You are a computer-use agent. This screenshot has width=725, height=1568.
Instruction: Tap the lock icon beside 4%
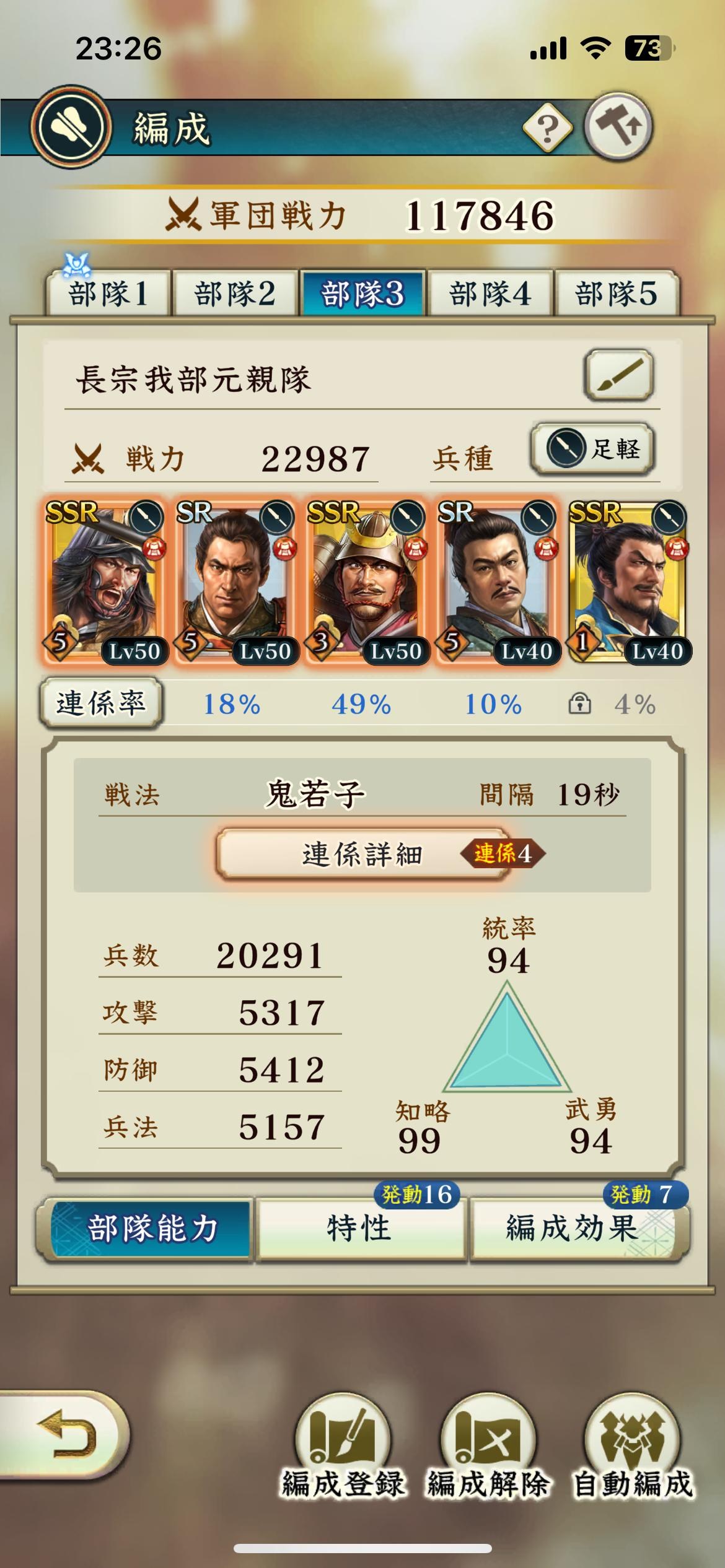click(x=579, y=704)
